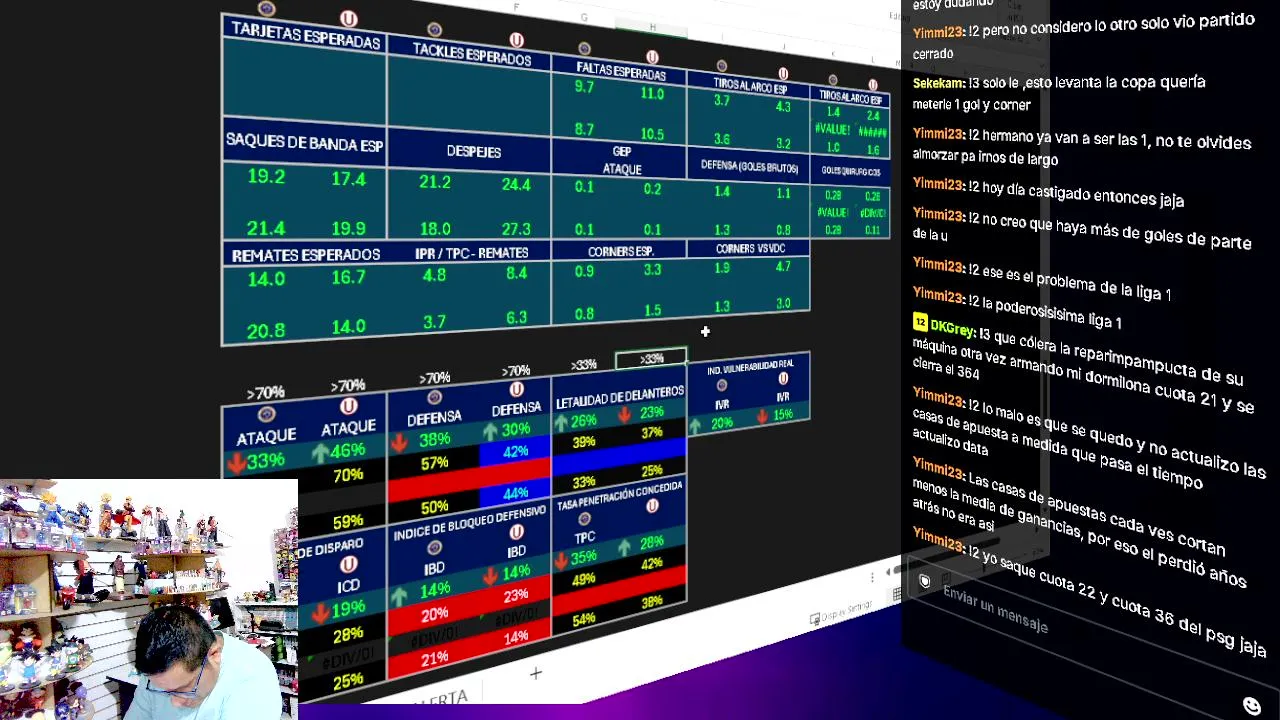Select the REMATES ESPERADOS header cell
This screenshot has width=1280, height=720.
305,255
